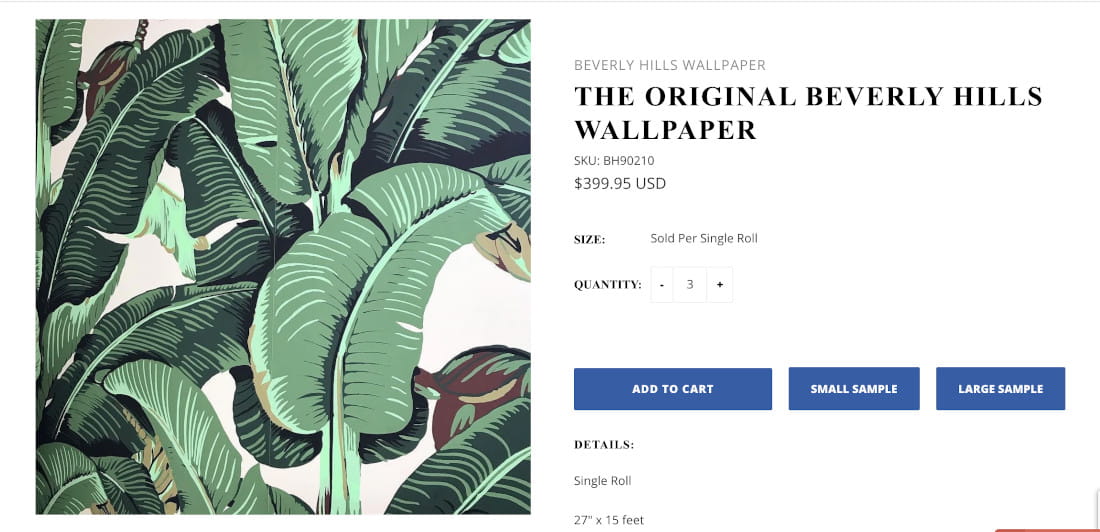1100x532 pixels.
Task: Request a Large Sample
Action: point(1000,389)
